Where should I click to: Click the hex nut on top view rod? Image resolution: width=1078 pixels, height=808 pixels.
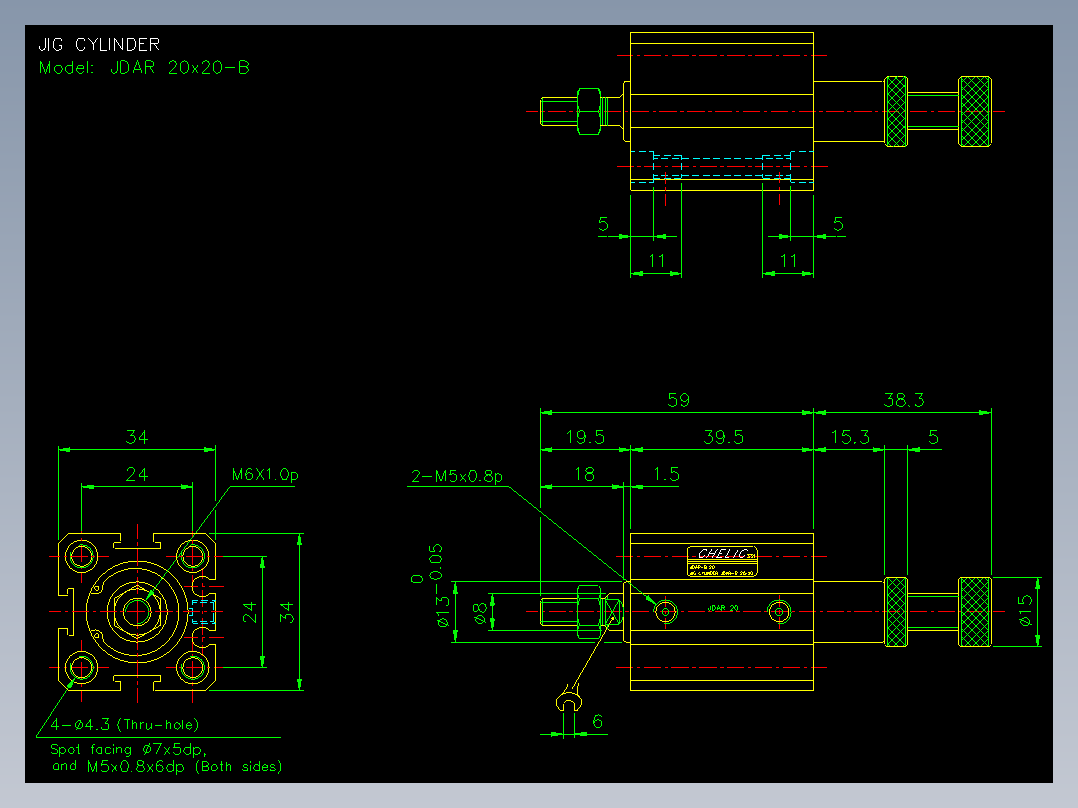(589, 111)
